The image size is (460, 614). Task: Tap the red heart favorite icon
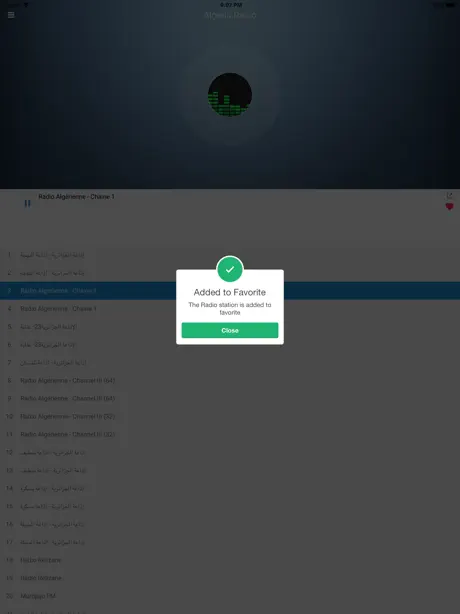tap(449, 206)
